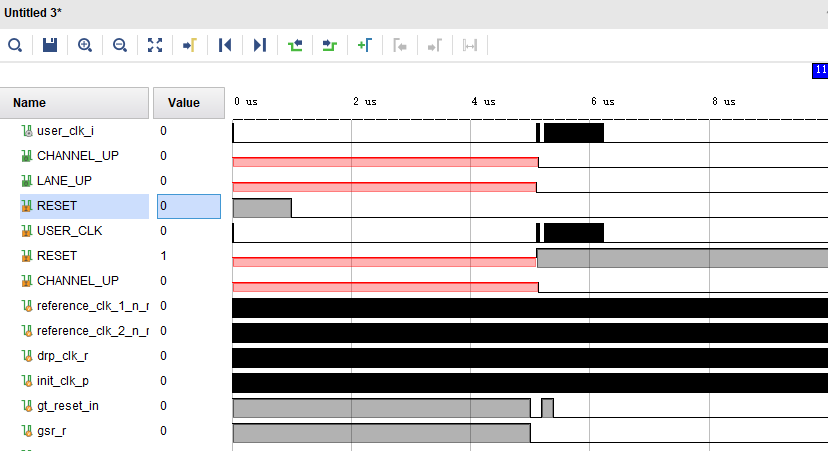Click the highlighted RESET value field
This screenshot has width=828, height=451.
tap(189, 206)
